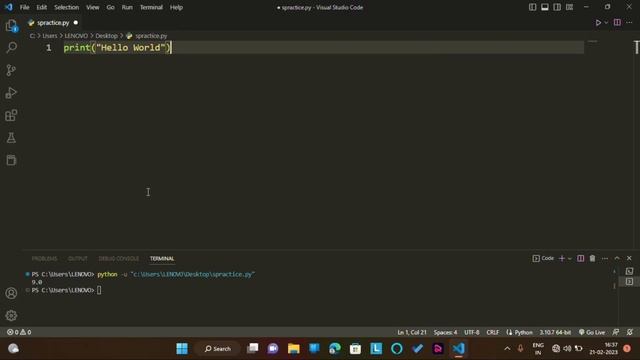Viewport: 640px width, 360px height.
Task: Select second terminal in terminal list
Action: coord(629,282)
